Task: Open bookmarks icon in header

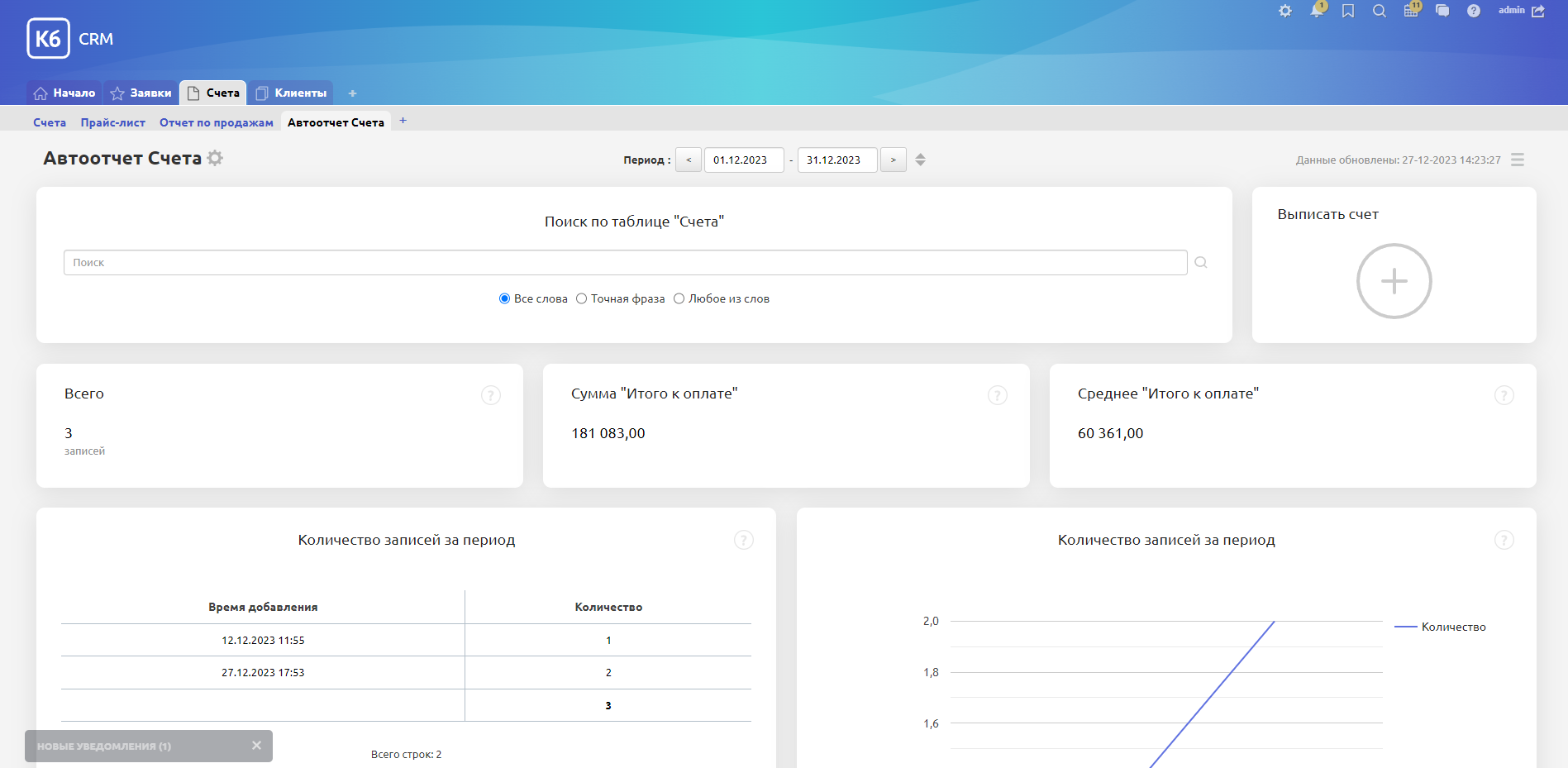Action: point(1348,11)
